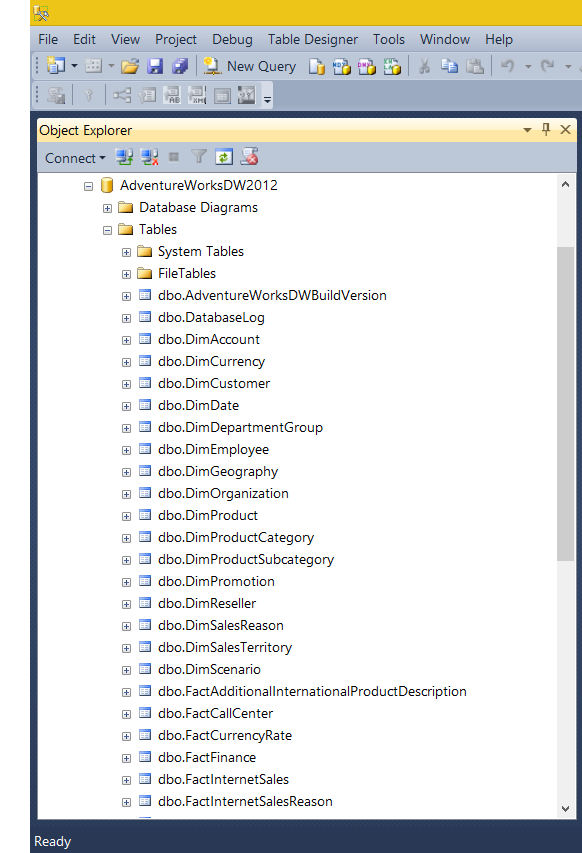The height and width of the screenshot is (853, 582).
Task: Open the Window menu
Action: coord(445,40)
